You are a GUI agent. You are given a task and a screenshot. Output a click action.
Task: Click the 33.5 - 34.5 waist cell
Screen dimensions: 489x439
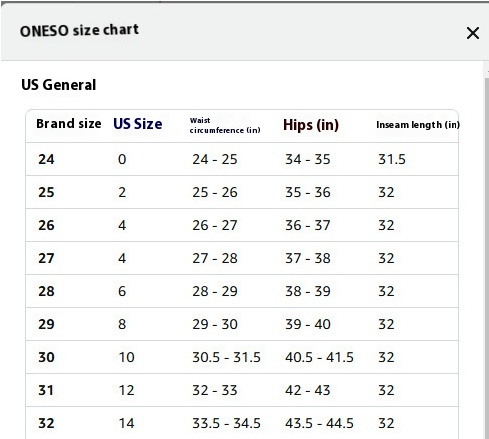point(226,423)
